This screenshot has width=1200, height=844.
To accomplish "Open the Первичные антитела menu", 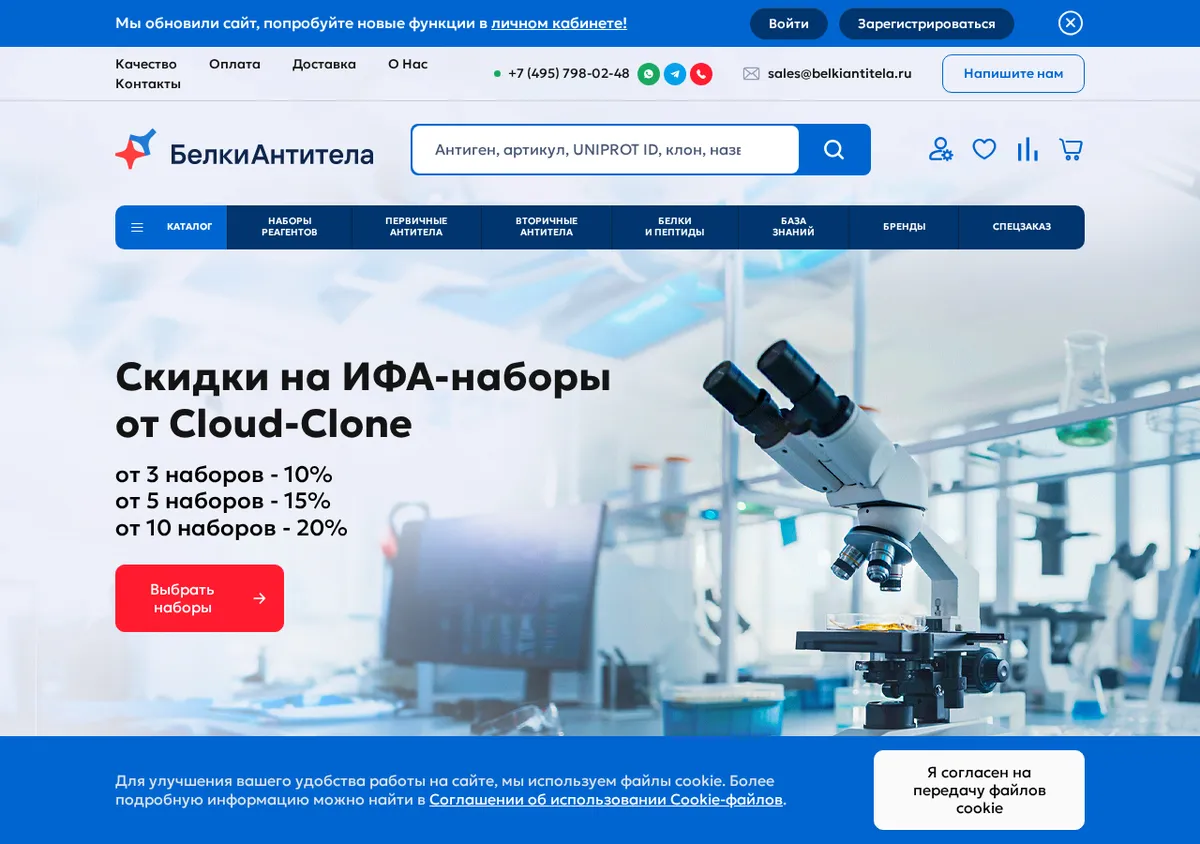I will 416,227.
